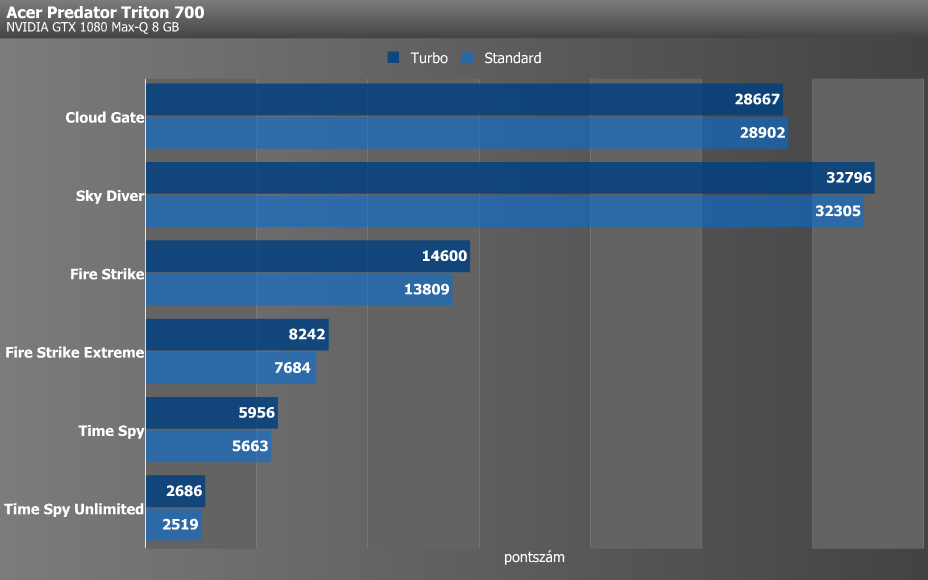Select Fire Strike Extreme Standard bar 7684
Screen dimensions: 928x580
click(231, 368)
